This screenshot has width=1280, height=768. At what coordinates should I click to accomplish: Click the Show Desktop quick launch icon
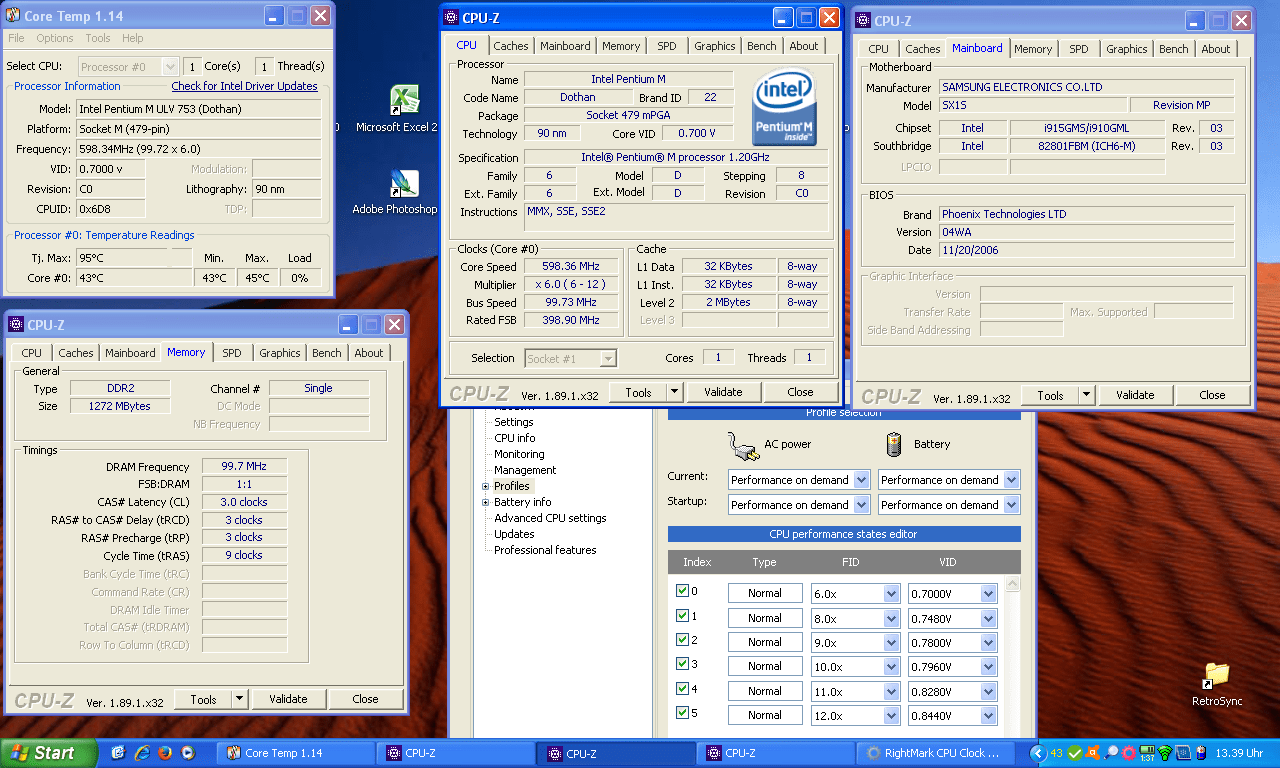(119, 753)
